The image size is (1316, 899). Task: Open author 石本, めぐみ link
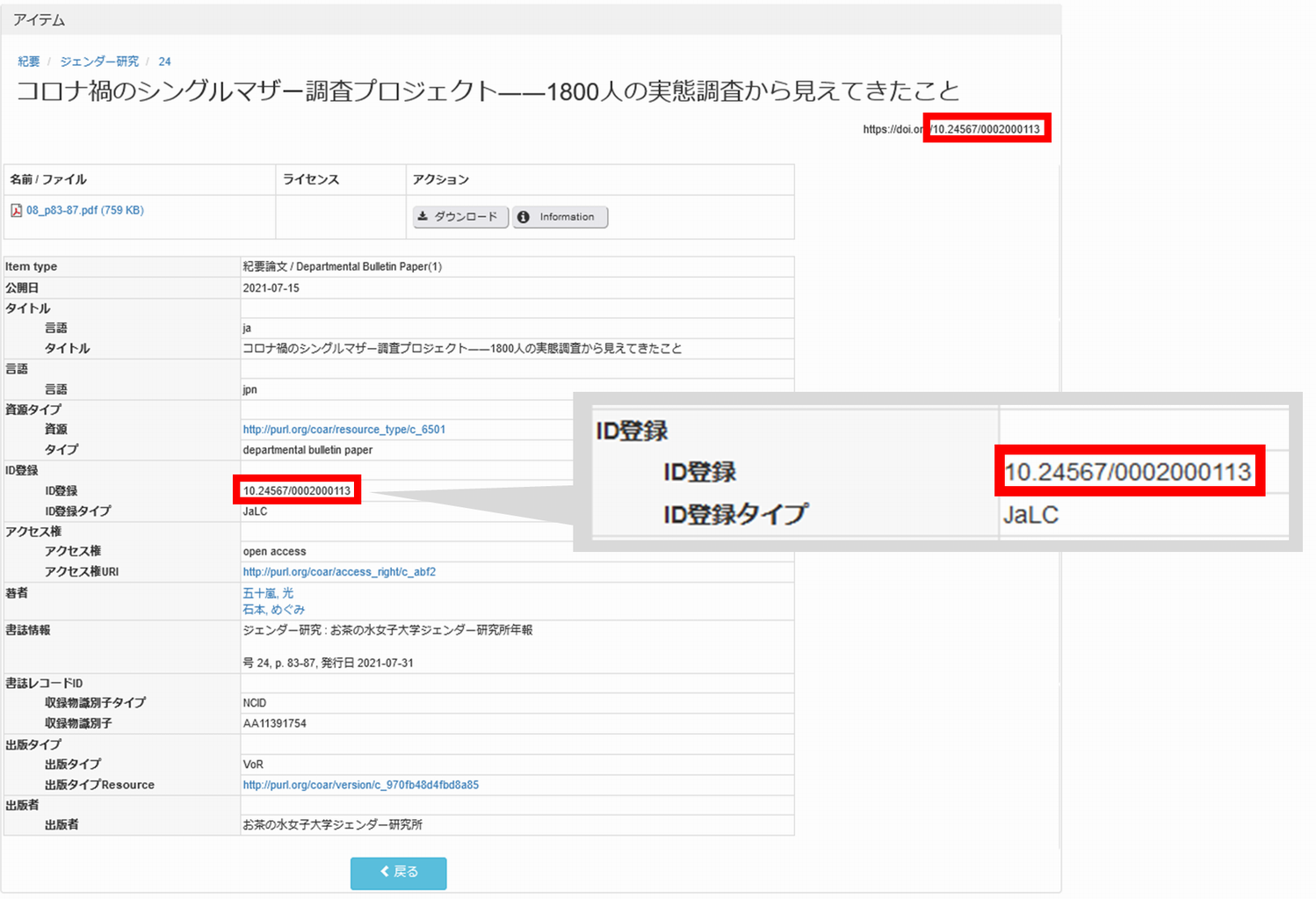pos(273,610)
